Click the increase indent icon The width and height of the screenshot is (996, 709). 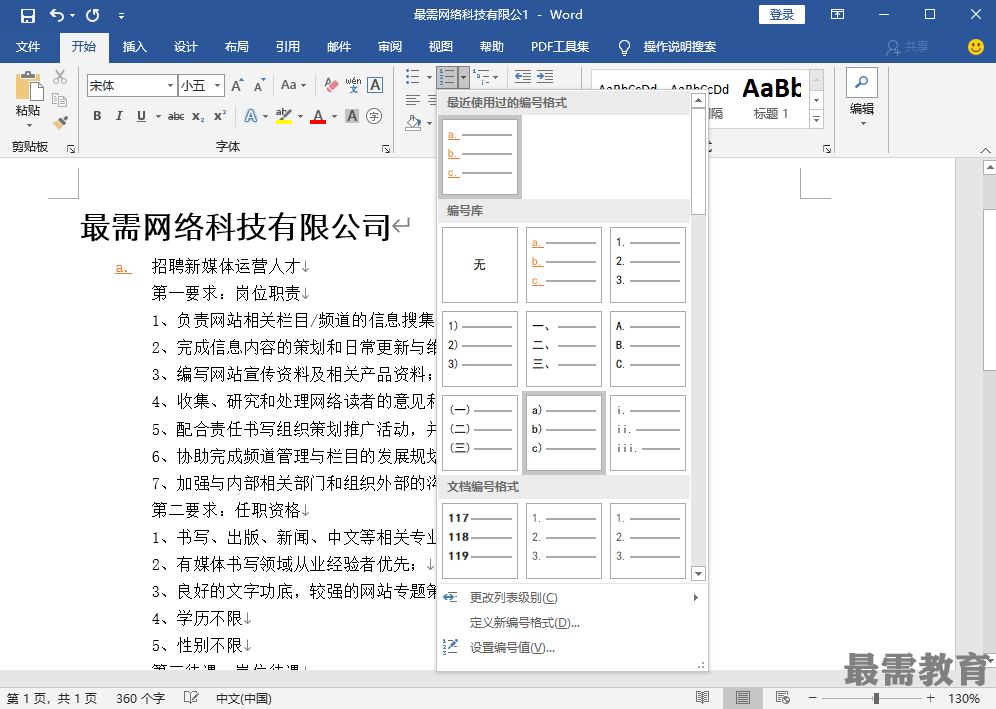(545, 77)
